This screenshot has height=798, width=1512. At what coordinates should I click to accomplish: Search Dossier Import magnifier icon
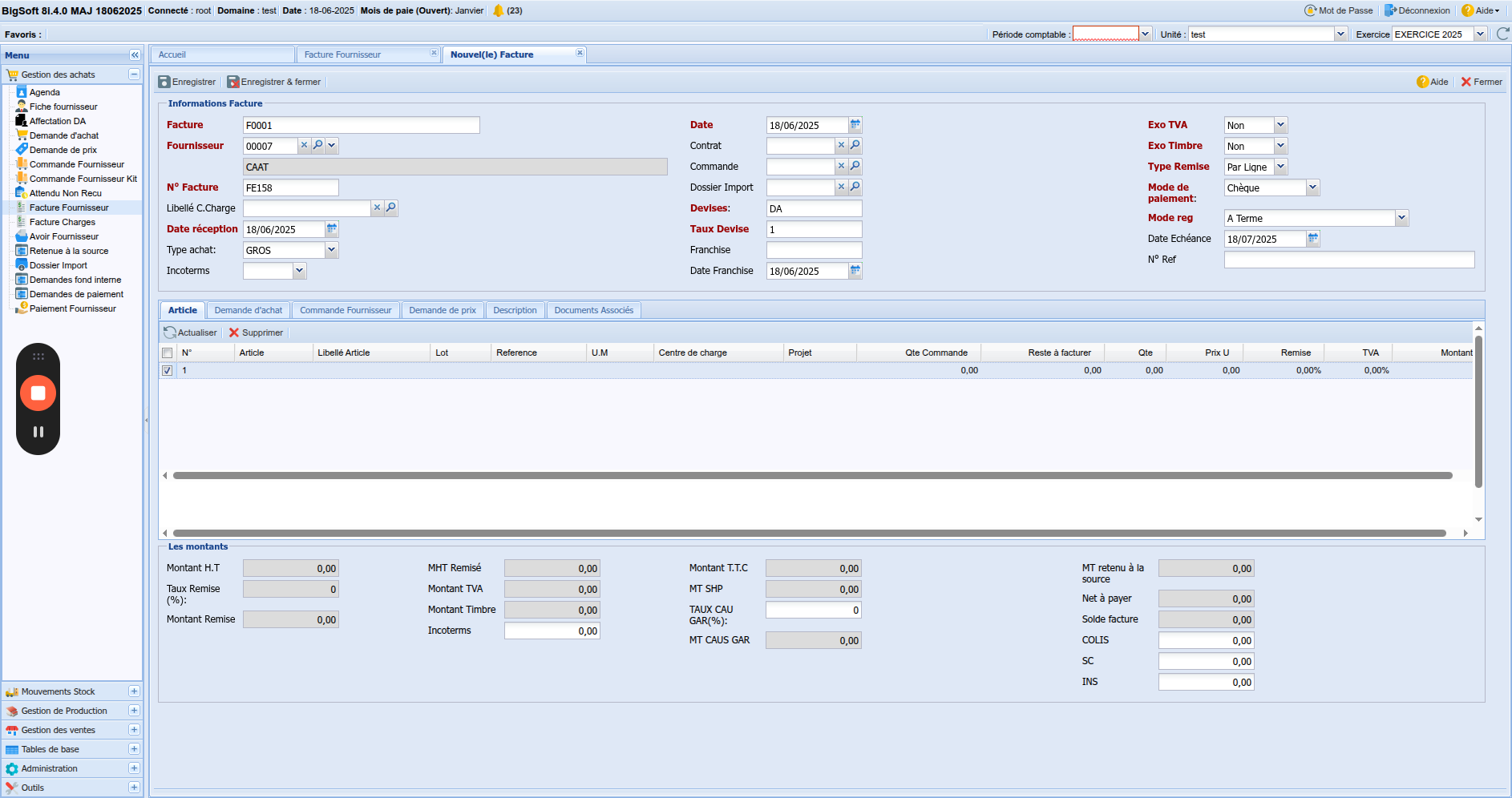pos(855,187)
